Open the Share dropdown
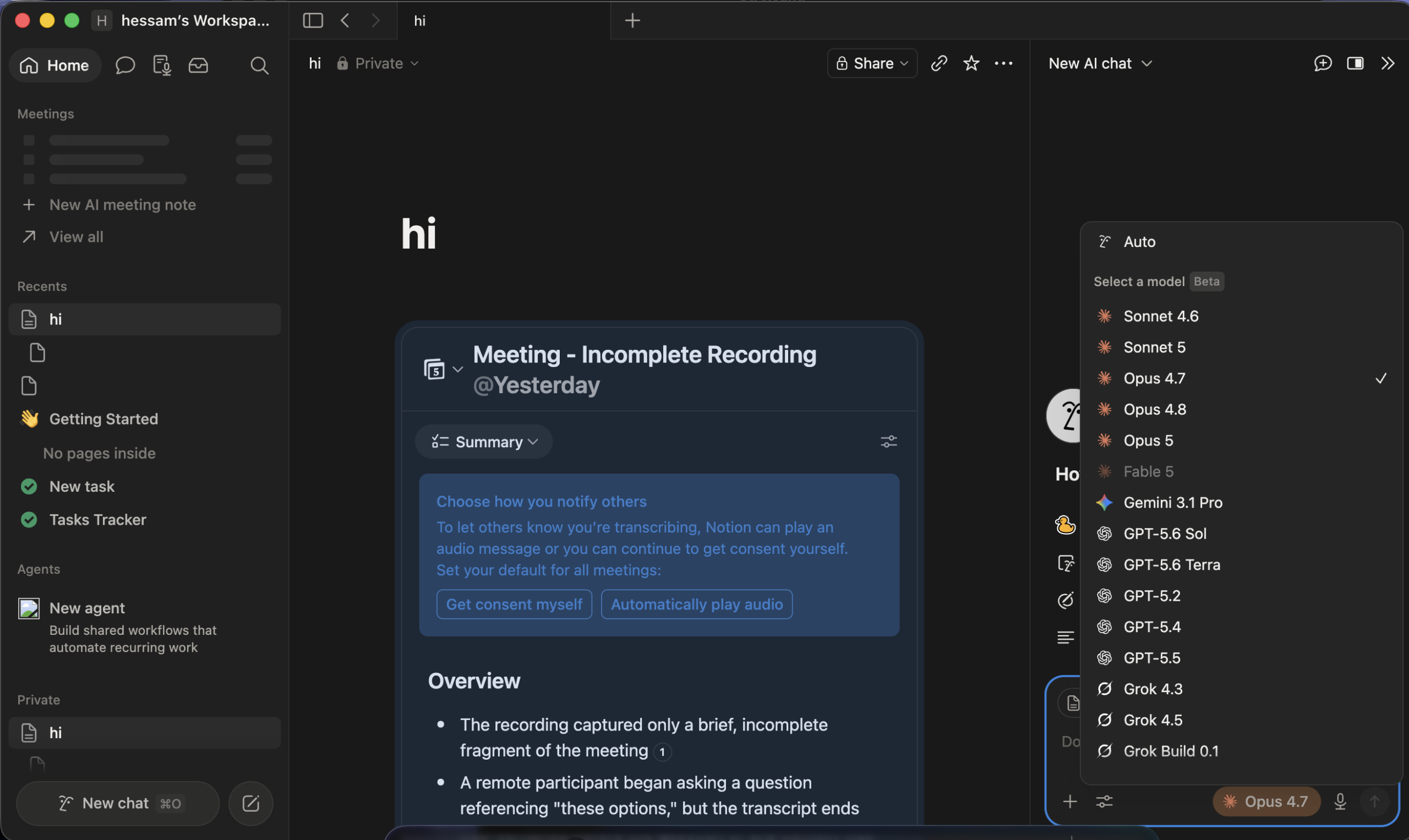The width and height of the screenshot is (1409, 840). click(x=872, y=63)
